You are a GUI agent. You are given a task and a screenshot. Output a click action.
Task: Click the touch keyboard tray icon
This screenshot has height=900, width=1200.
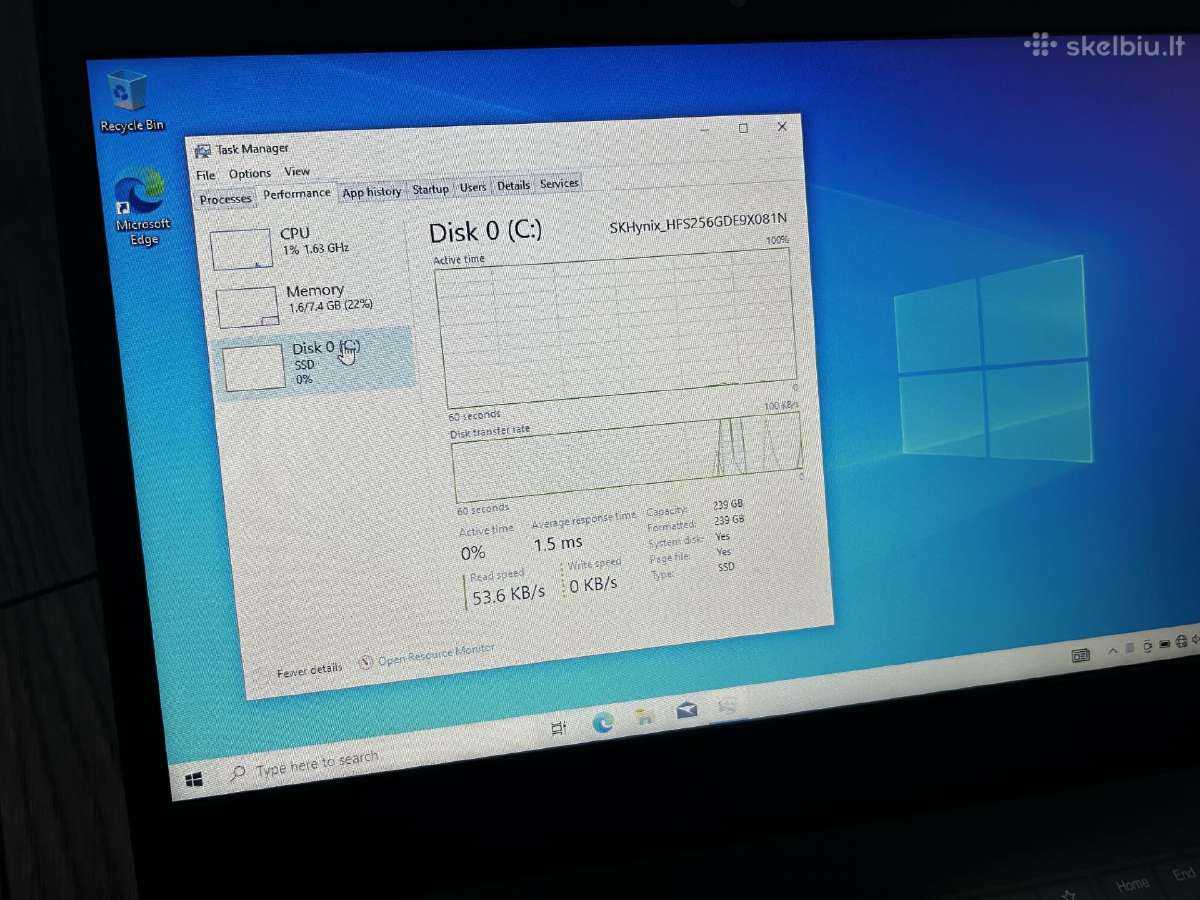tap(1081, 656)
